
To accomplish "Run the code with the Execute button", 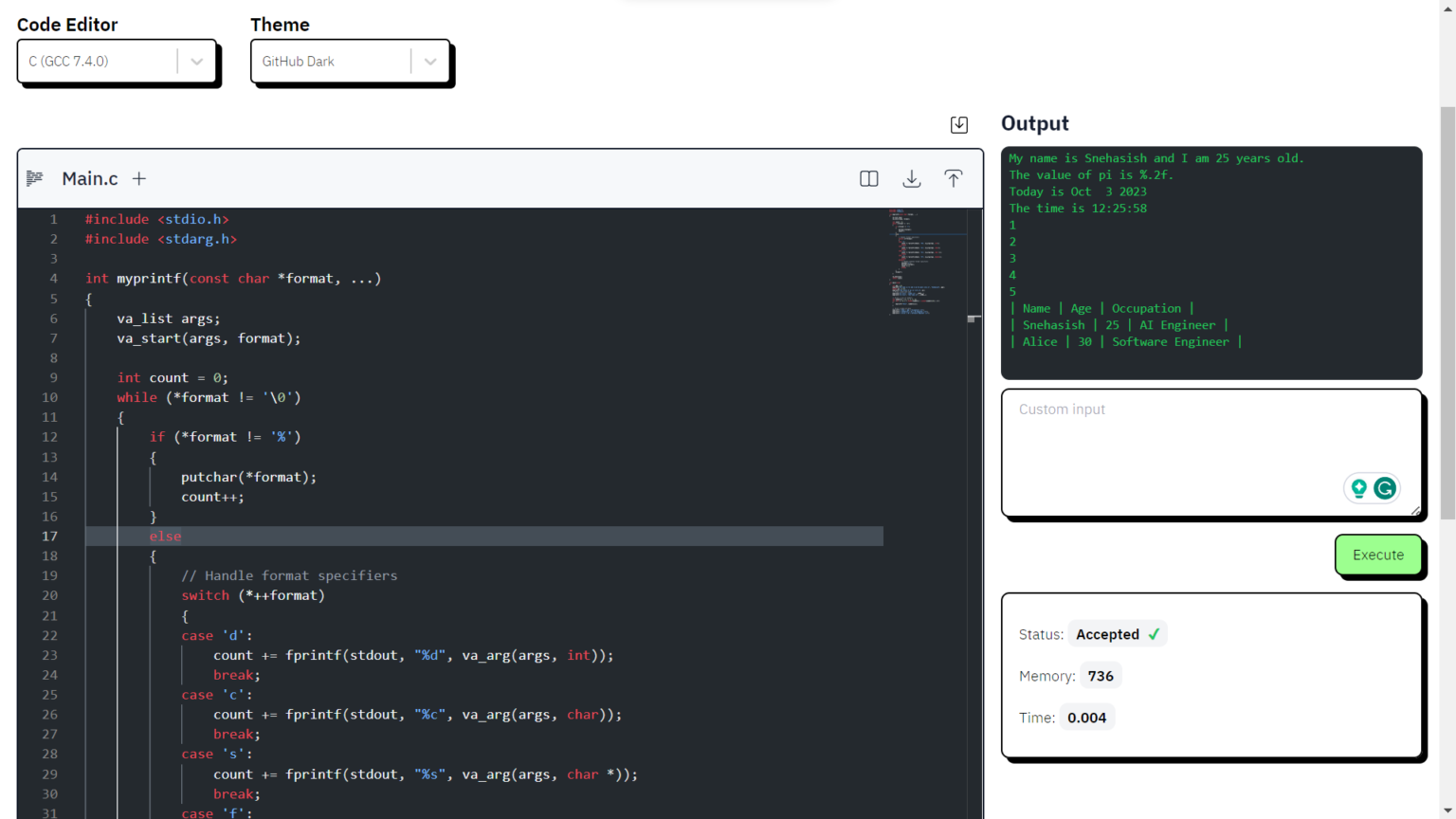I will 1378,555.
